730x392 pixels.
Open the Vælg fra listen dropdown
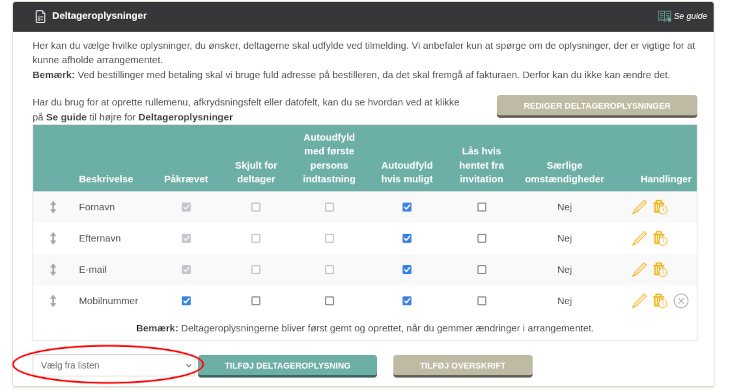tap(115, 365)
